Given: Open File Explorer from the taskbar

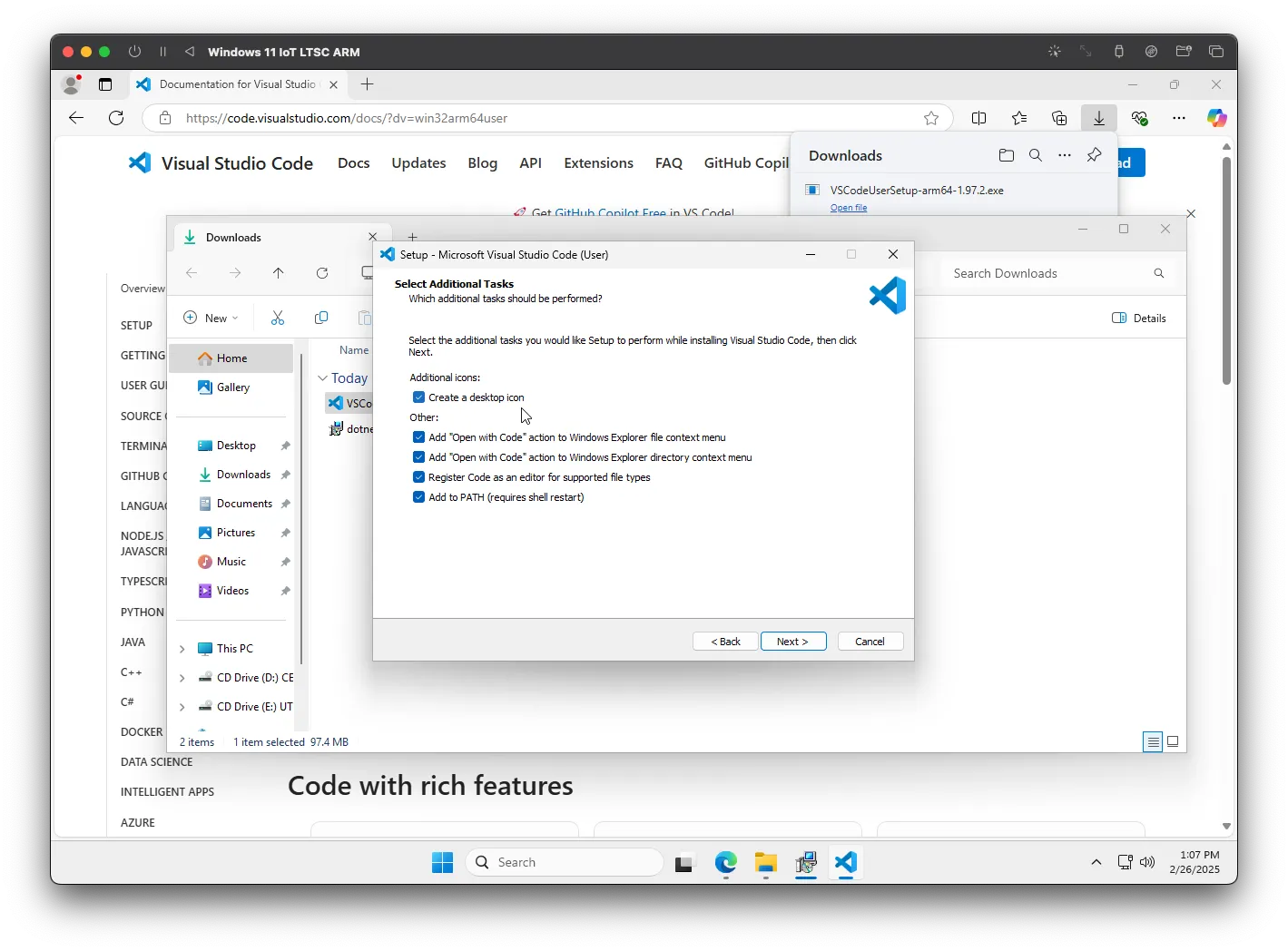Looking at the screenshot, I should point(766,862).
